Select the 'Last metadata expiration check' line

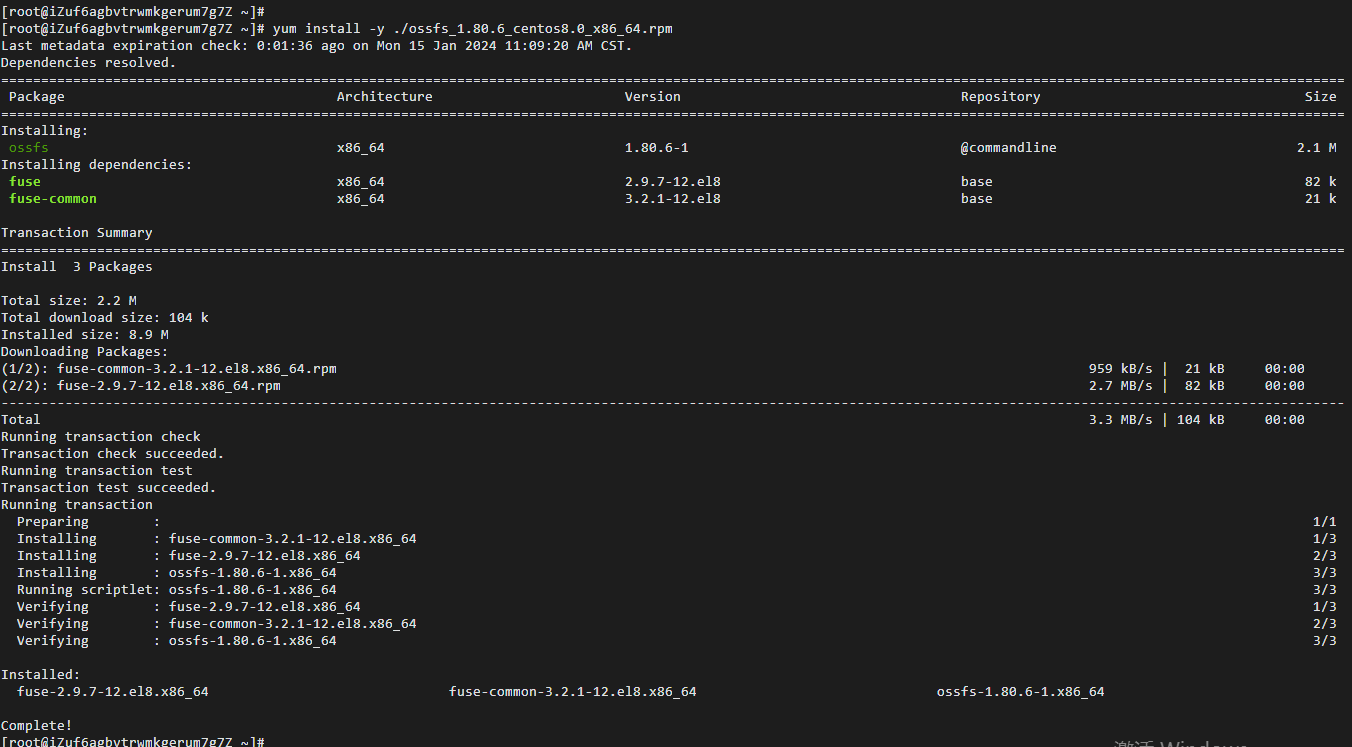[317, 45]
